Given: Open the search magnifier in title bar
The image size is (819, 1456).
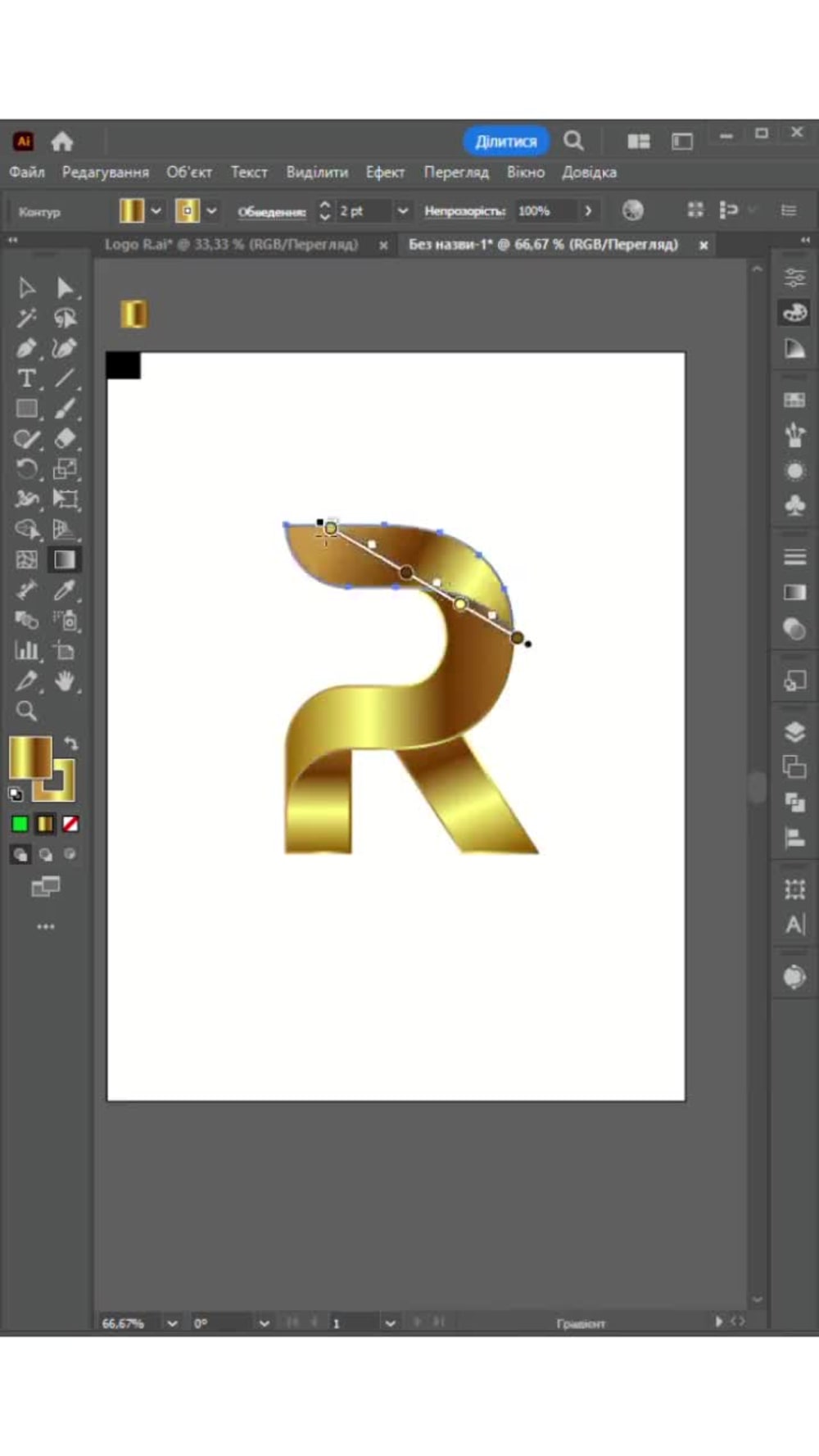Looking at the screenshot, I should tap(573, 141).
